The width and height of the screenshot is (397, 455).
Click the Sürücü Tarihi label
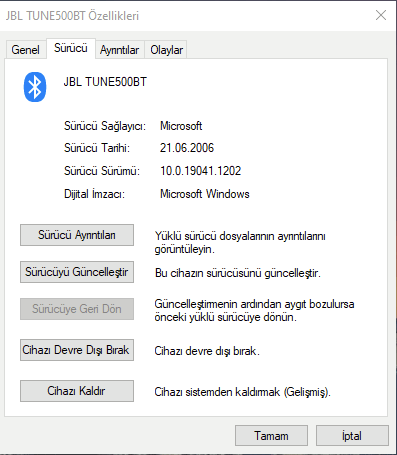(97, 148)
